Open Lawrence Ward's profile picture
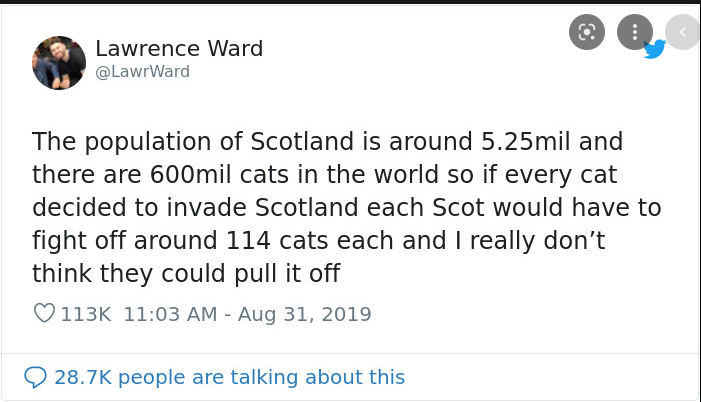This screenshot has width=701, height=402. [x=58, y=63]
